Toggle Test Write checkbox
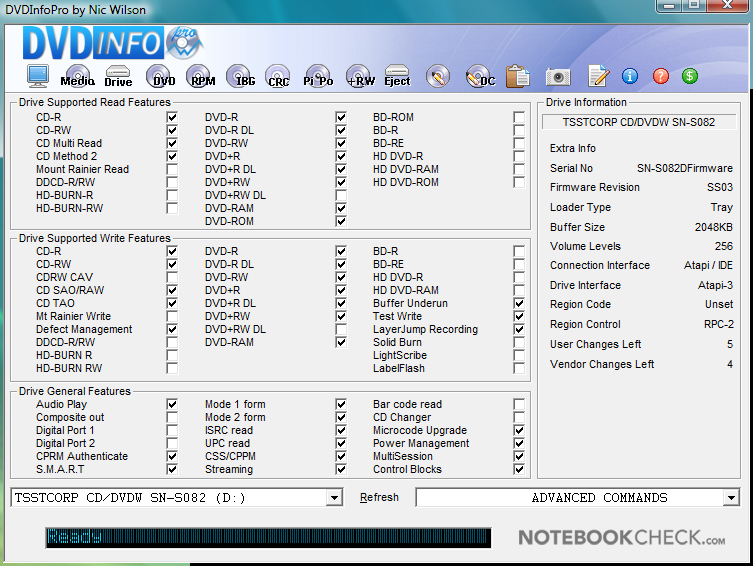Image resolution: width=753 pixels, height=566 pixels. pos(519,316)
